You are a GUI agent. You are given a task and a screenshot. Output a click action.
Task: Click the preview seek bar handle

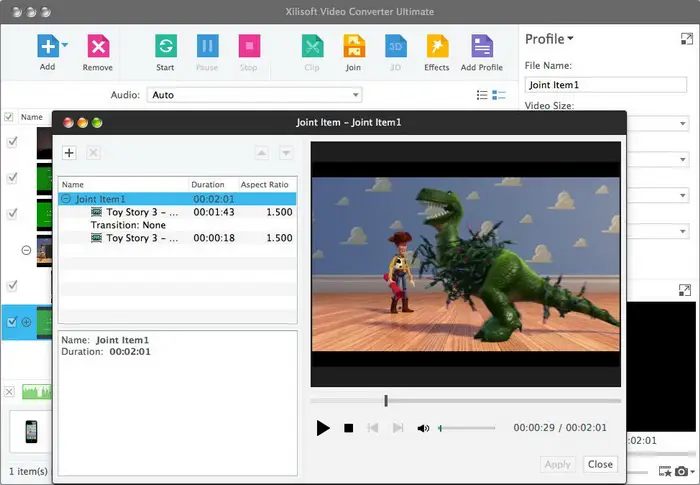386,401
